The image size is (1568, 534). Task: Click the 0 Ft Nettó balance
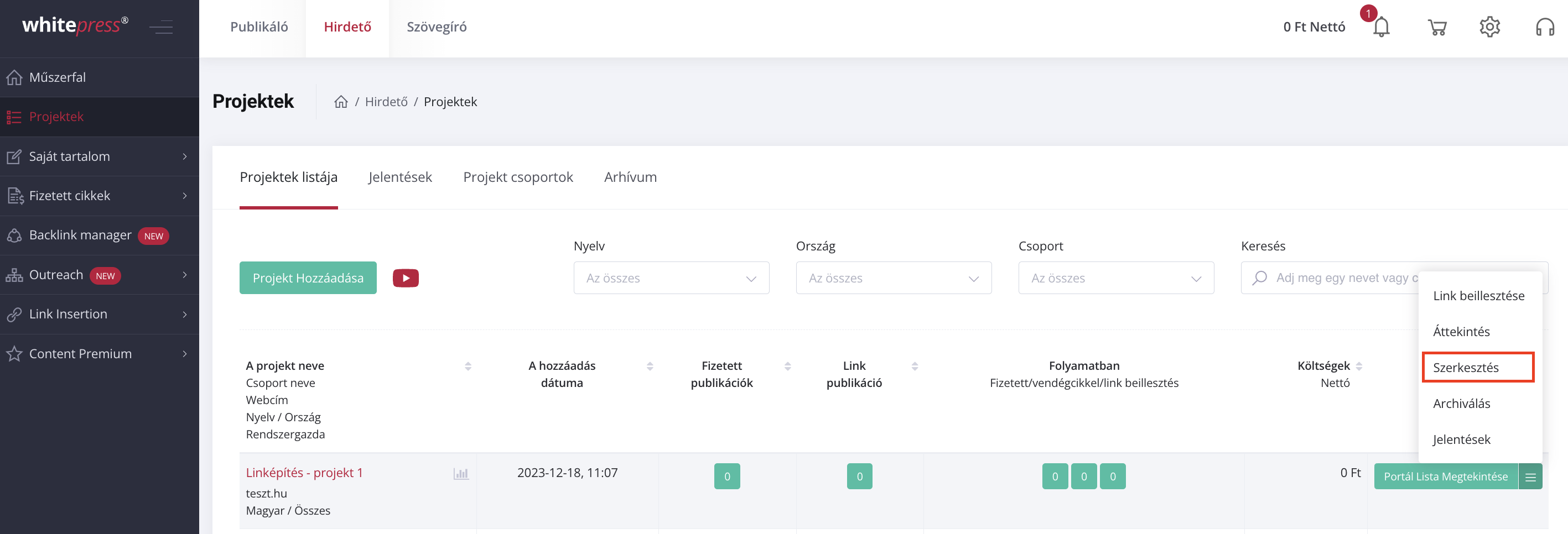point(1314,27)
